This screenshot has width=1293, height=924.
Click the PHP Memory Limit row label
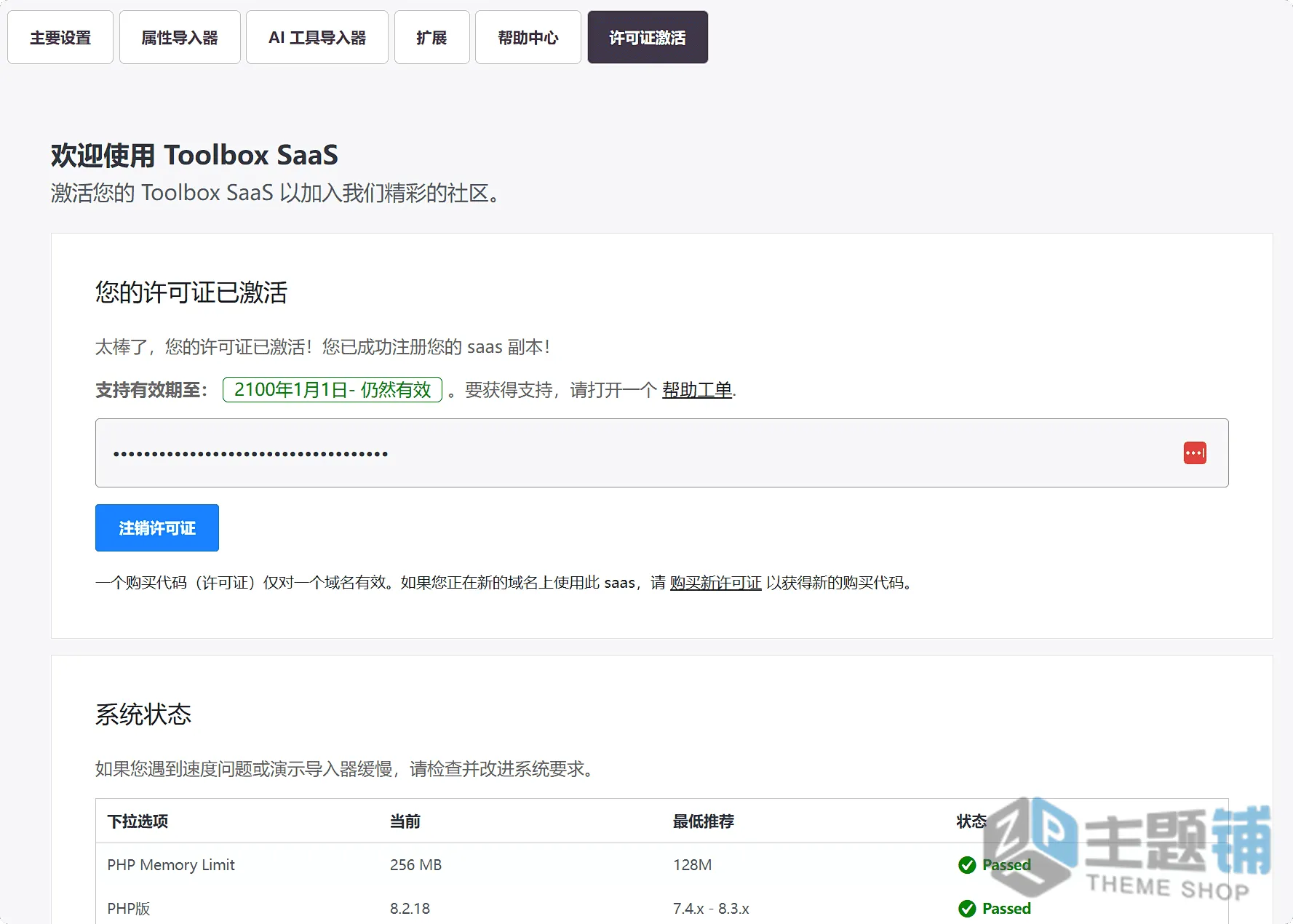coord(171,865)
